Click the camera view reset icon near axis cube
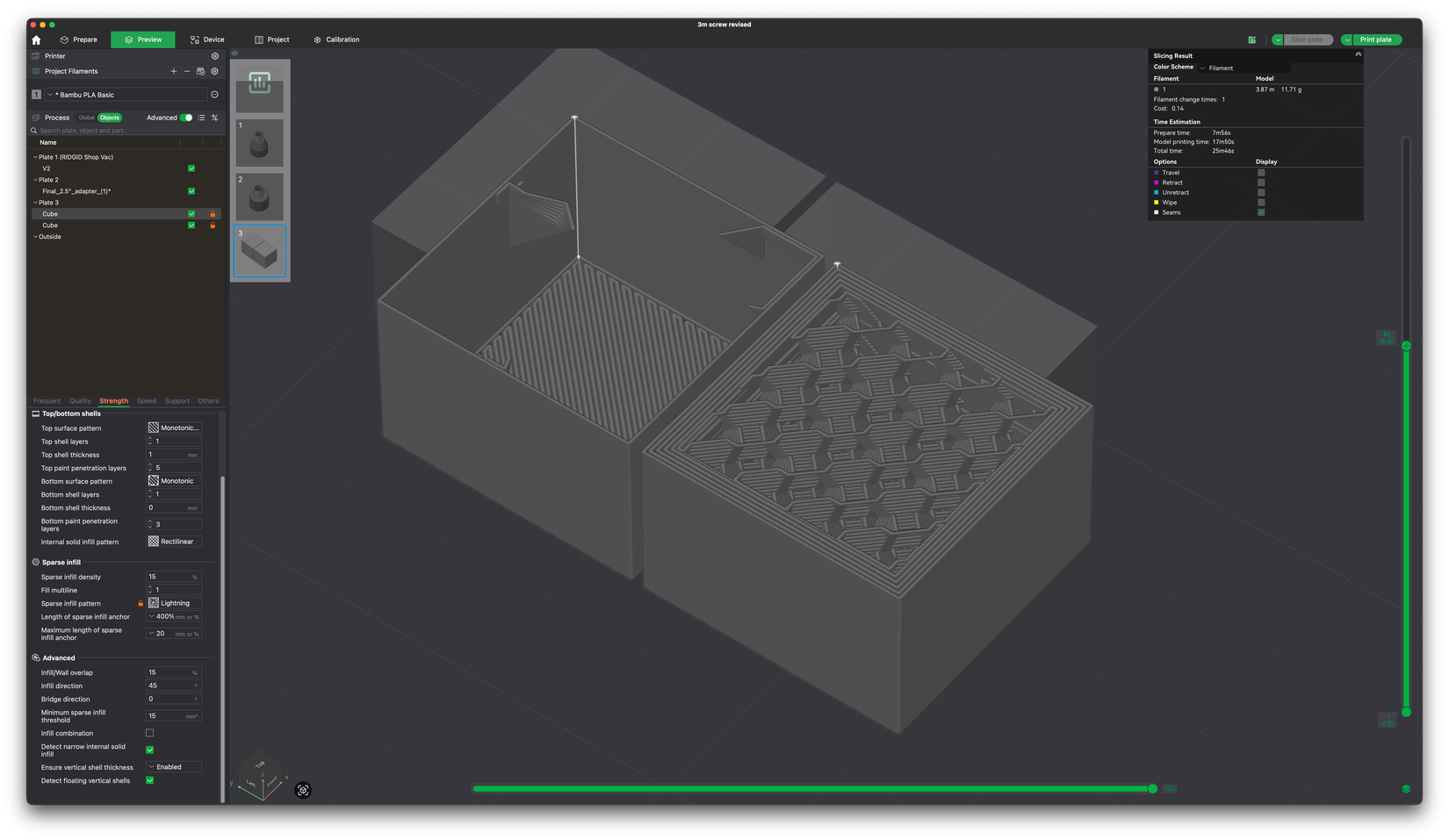 click(303, 790)
